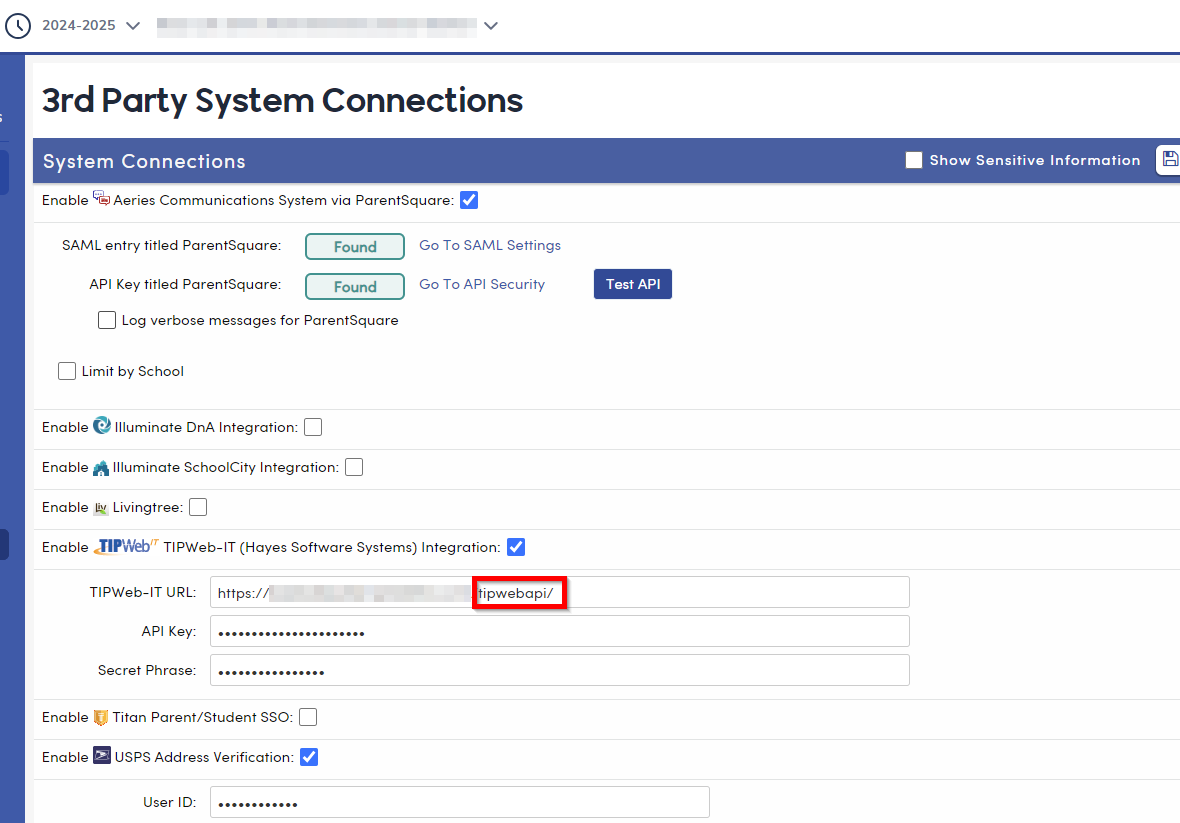The height and width of the screenshot is (823, 1180).
Task: Click the 'User ID:' label
Action: click(x=169, y=802)
